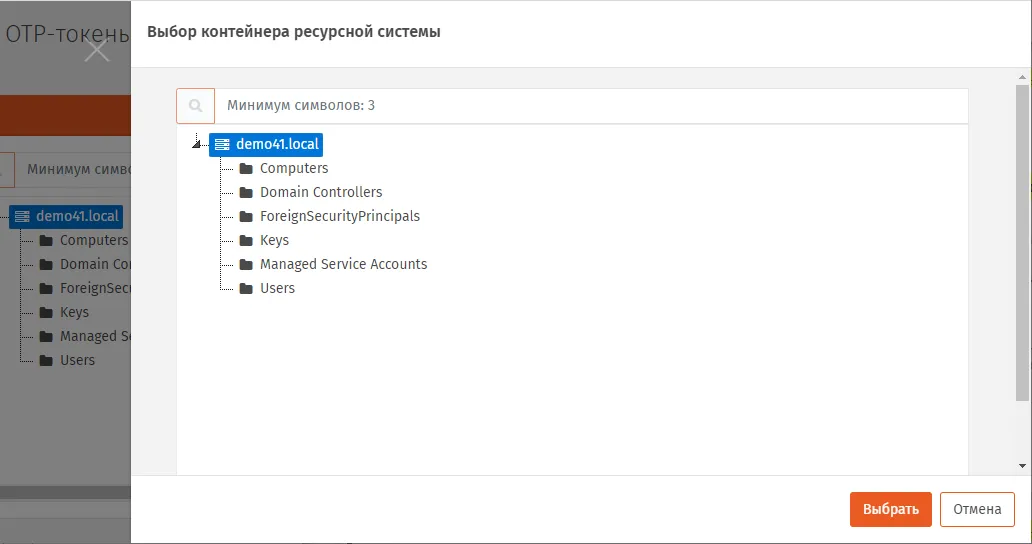Select Domain Controllers in the tree

pos(321,192)
